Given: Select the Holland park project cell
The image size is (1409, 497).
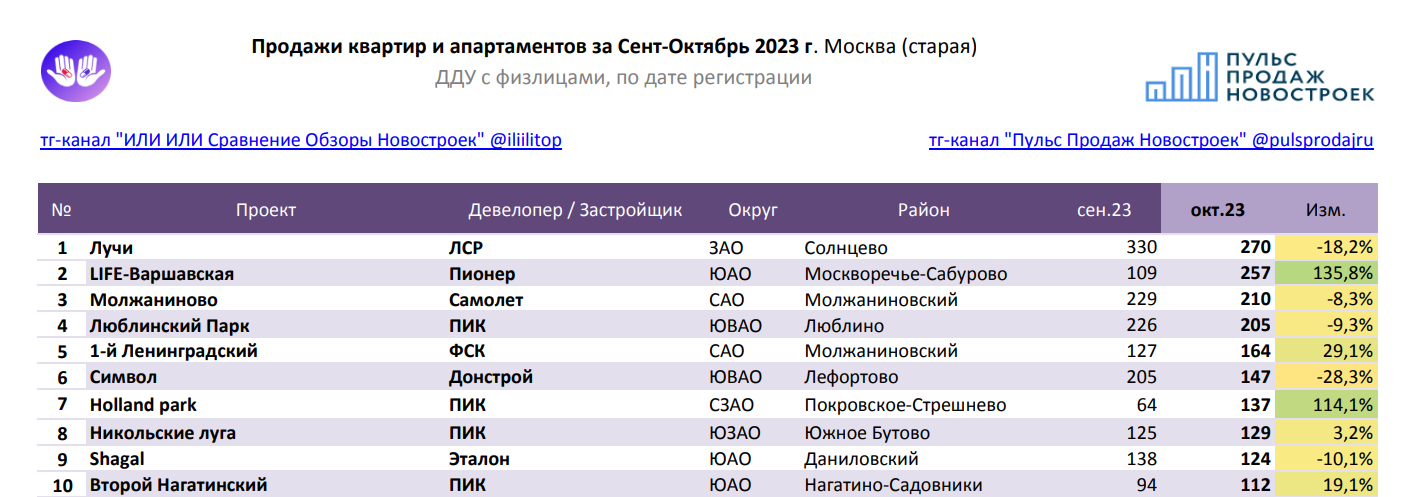Looking at the screenshot, I should (x=143, y=405).
